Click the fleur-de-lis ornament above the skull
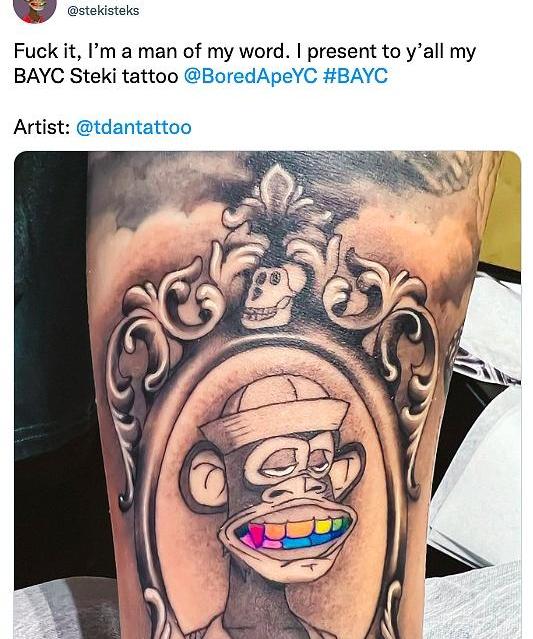This screenshot has height=639, width=533. tap(277, 192)
